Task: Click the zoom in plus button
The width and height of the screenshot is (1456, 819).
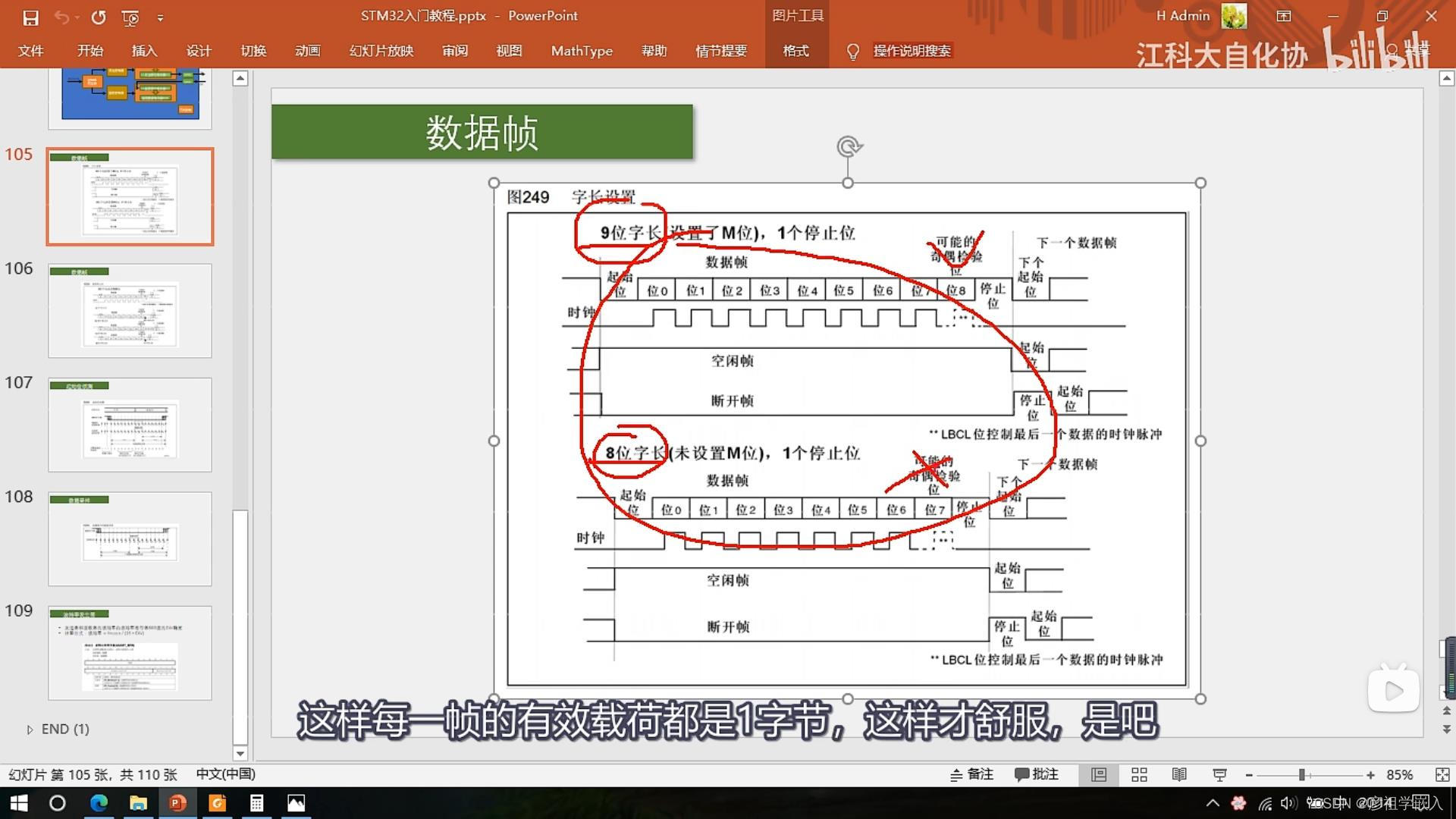Action: [x=1370, y=774]
